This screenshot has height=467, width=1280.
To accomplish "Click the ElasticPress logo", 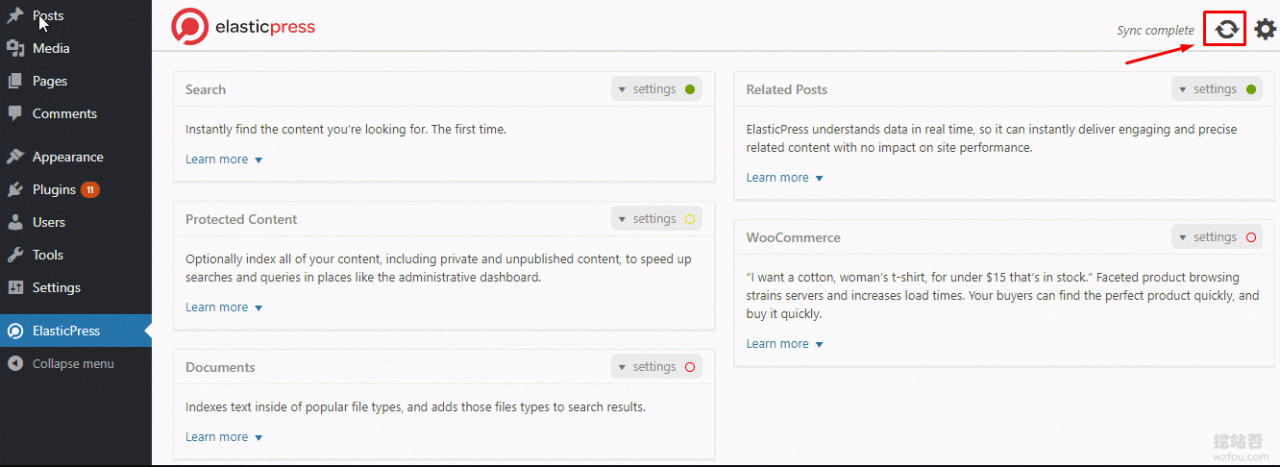I will (x=243, y=27).
